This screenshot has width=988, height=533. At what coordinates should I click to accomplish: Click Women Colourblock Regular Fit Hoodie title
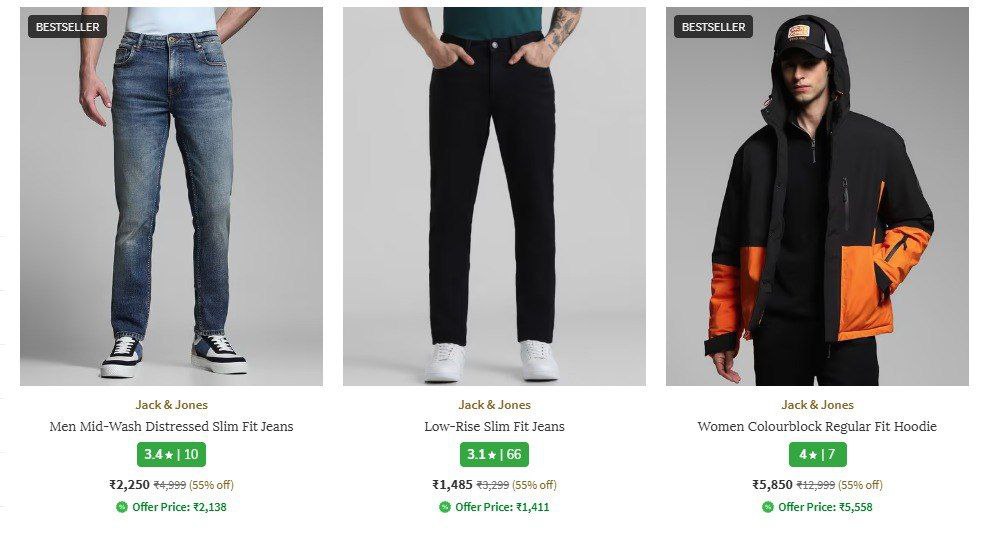tap(817, 427)
